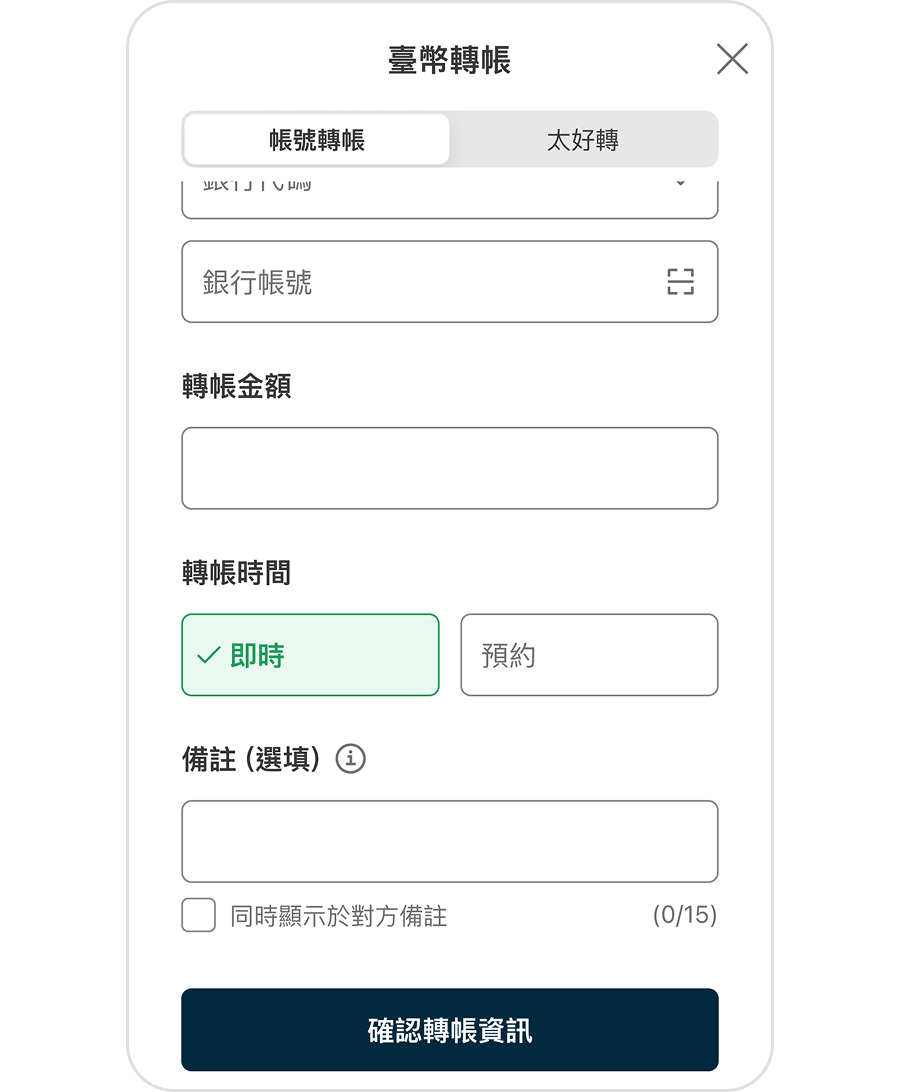This screenshot has height=1092, width=900.
Task: Open the 銀行代碼 selection field
Action: tap(449, 199)
